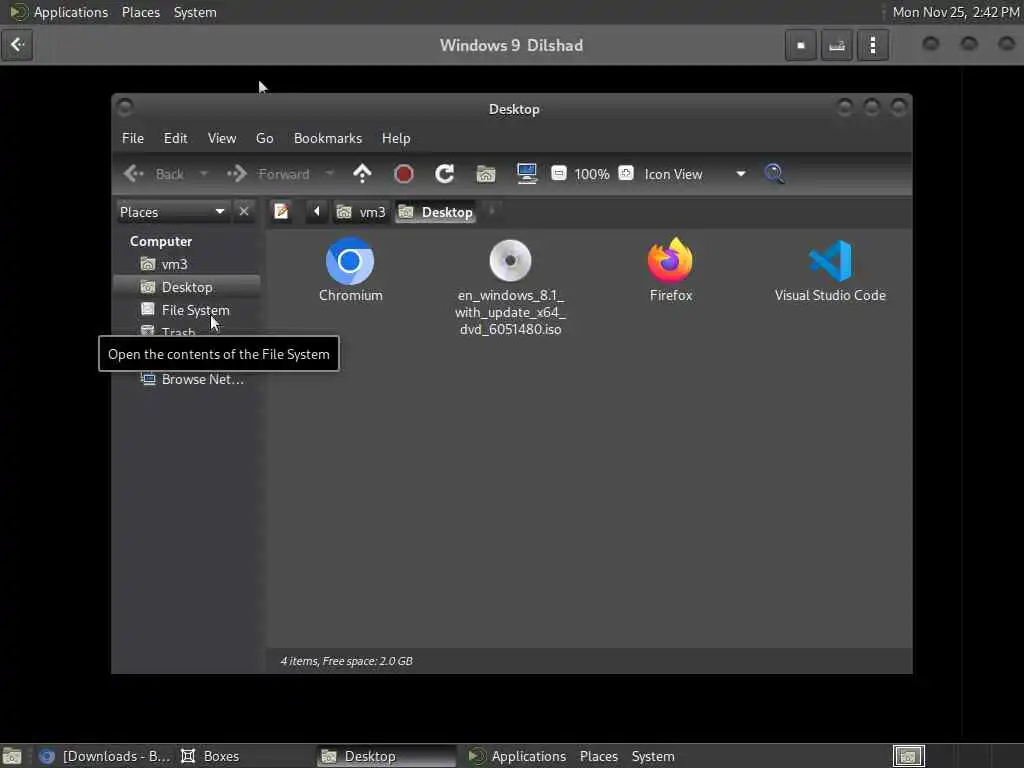Select the en_windows_8.1 ISO disc file
This screenshot has width=1024, height=768.
pyautogui.click(x=510, y=261)
